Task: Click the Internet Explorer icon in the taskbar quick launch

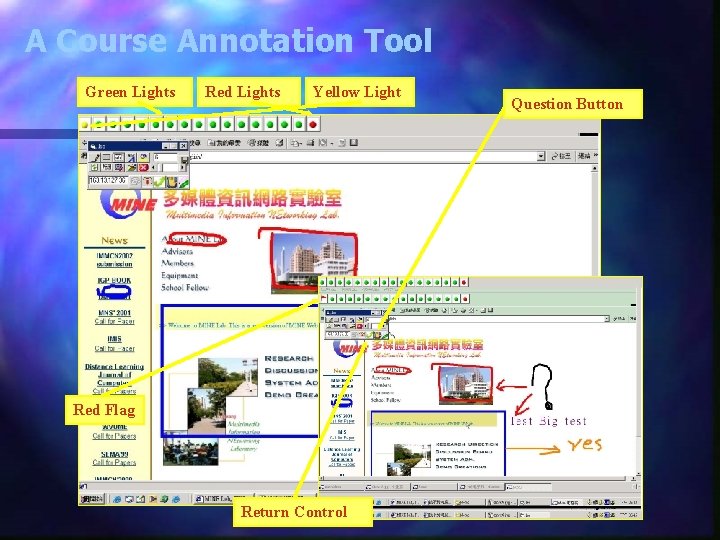Action: (117, 499)
